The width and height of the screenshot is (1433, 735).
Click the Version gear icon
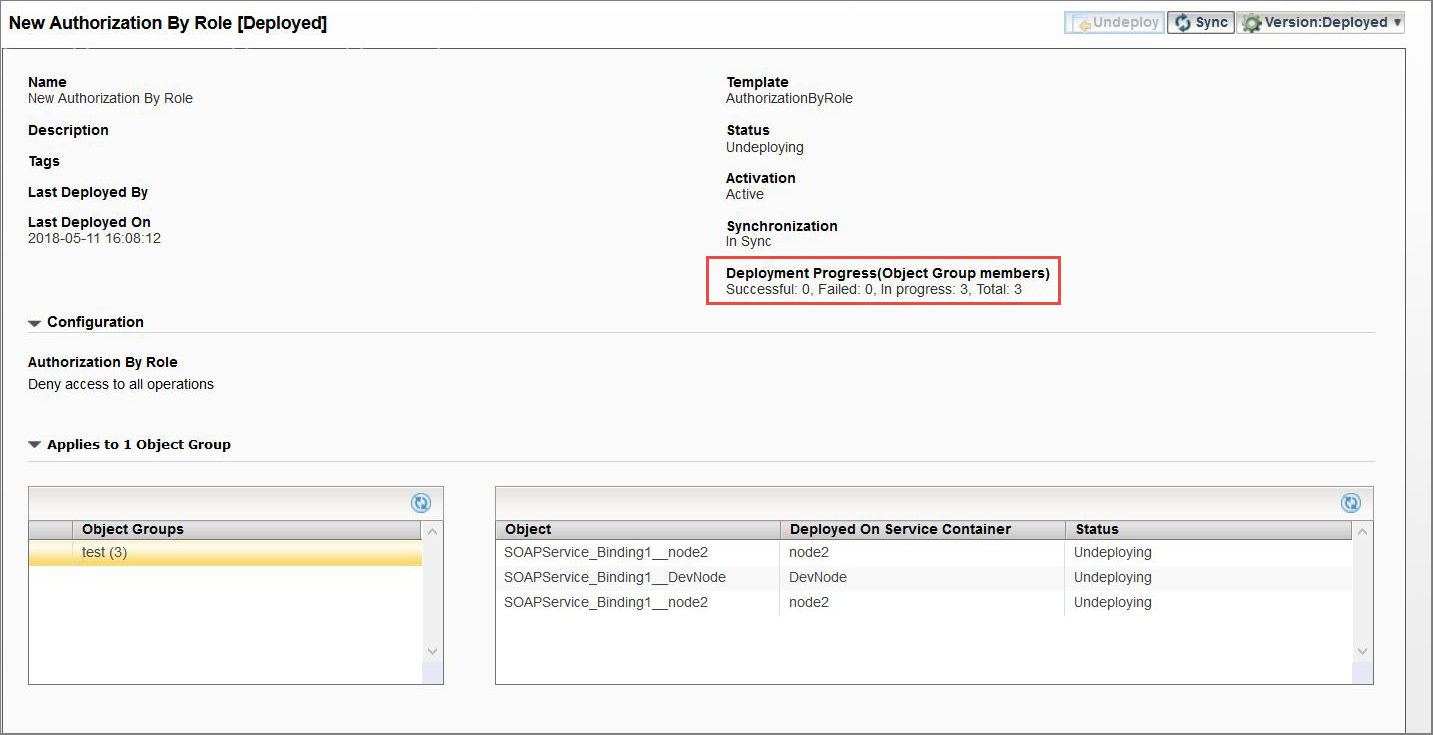1251,21
